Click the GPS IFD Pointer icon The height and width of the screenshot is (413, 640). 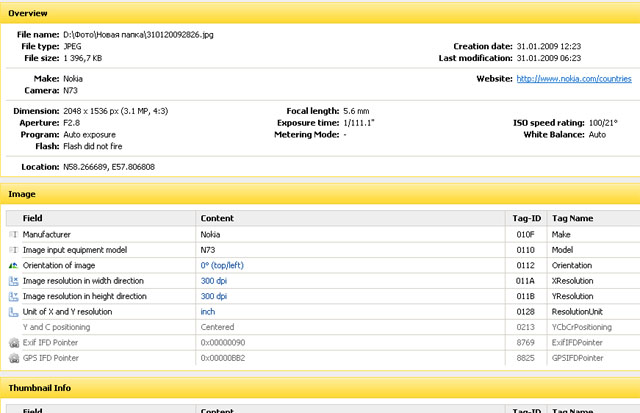click(x=13, y=357)
